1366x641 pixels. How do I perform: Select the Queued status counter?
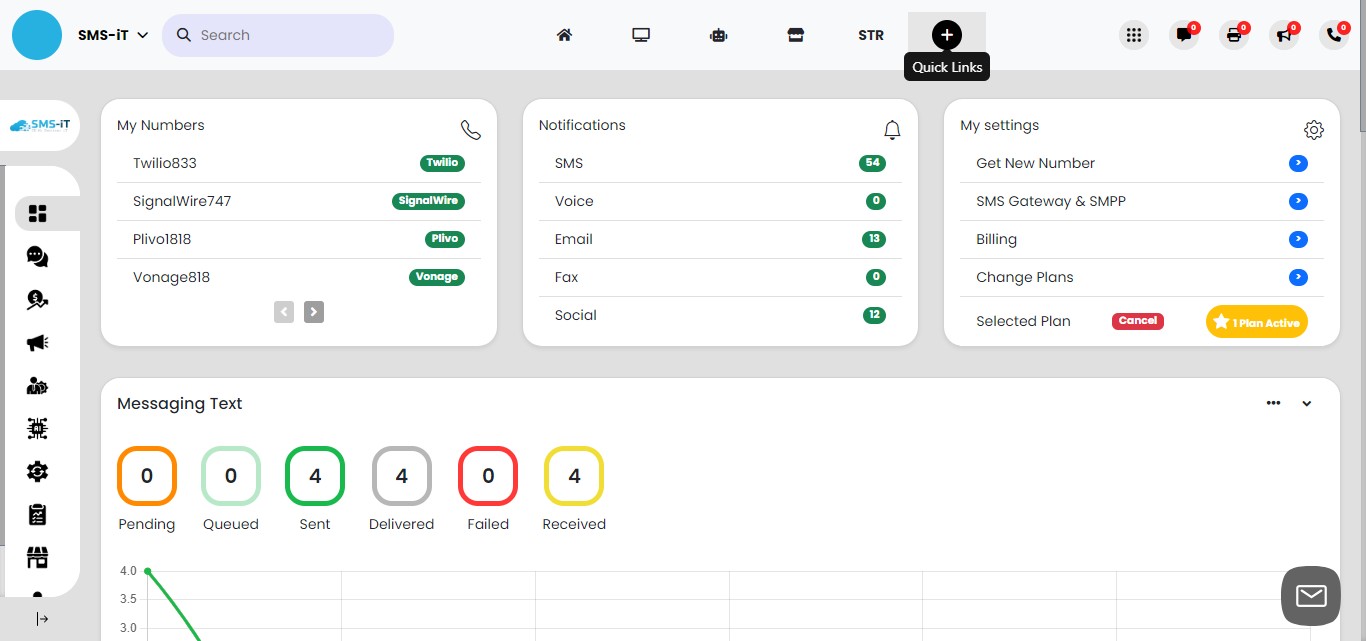click(231, 476)
